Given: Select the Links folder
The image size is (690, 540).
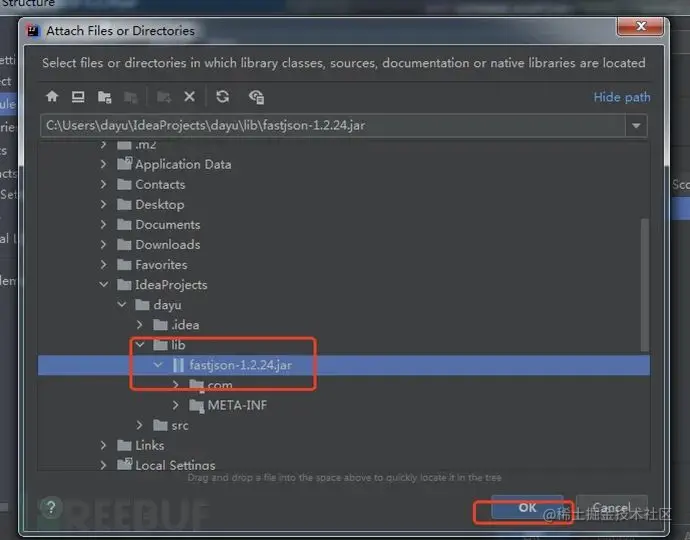Looking at the screenshot, I should (150, 445).
